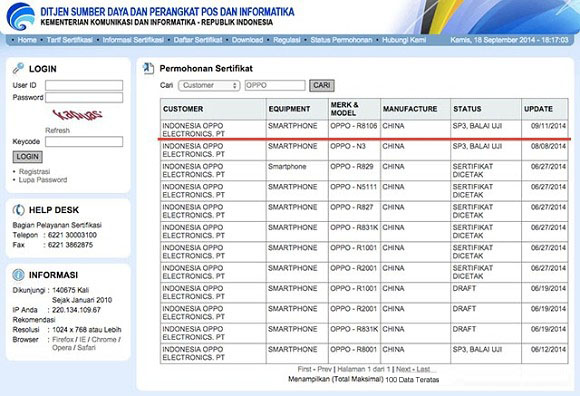Viewport: 580px width, 396px height.
Task: Click the Chrome browser link
Action: click(104, 339)
